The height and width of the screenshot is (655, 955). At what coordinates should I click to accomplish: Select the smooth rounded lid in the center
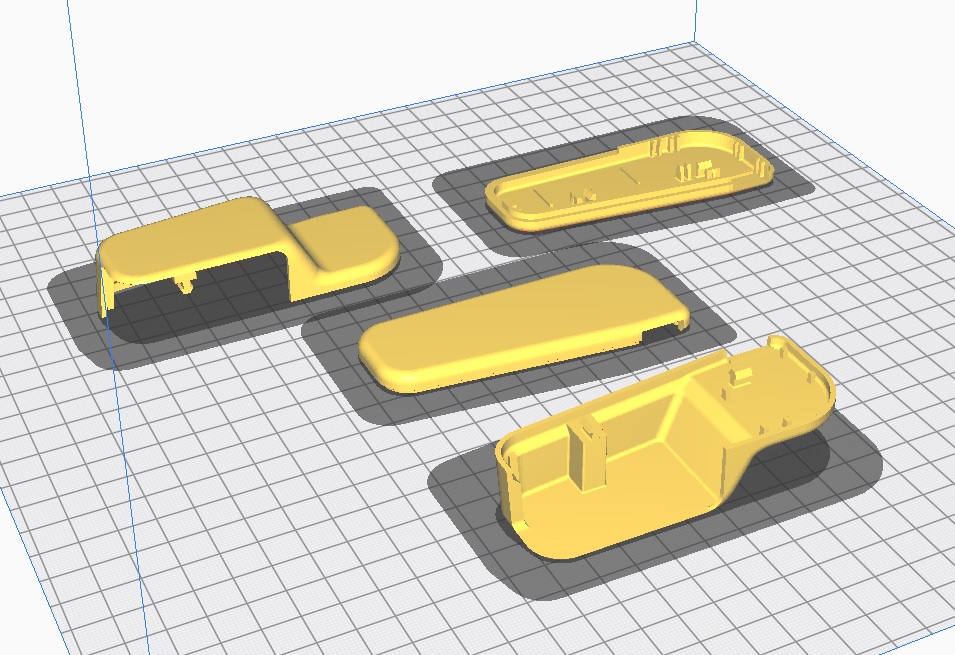tap(520, 325)
